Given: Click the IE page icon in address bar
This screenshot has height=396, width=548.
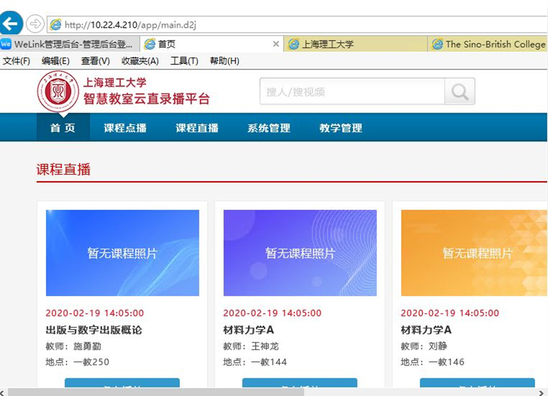Looking at the screenshot, I should pos(55,24).
